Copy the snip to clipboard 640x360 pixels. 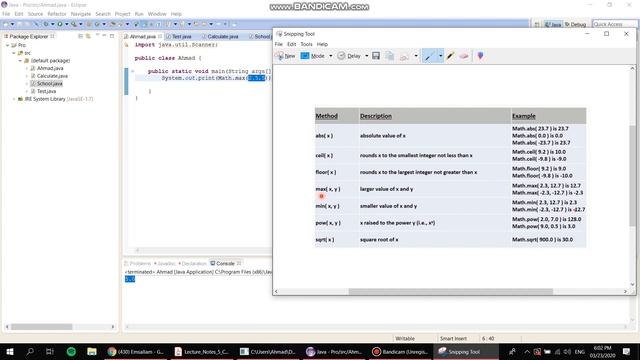click(390, 56)
